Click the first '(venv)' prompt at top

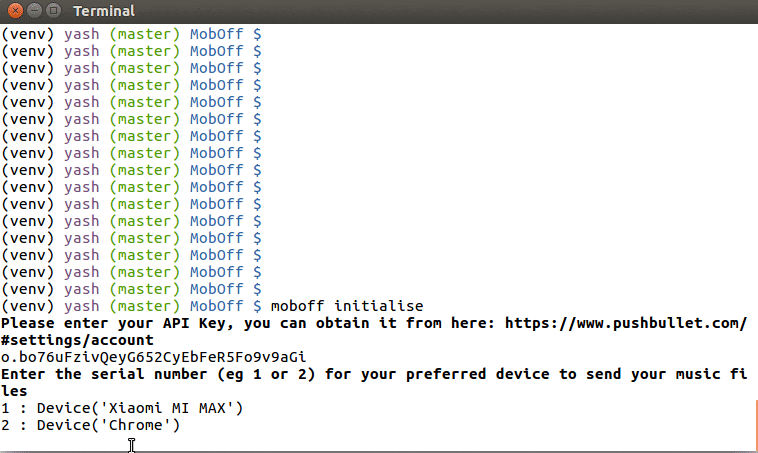[27, 34]
